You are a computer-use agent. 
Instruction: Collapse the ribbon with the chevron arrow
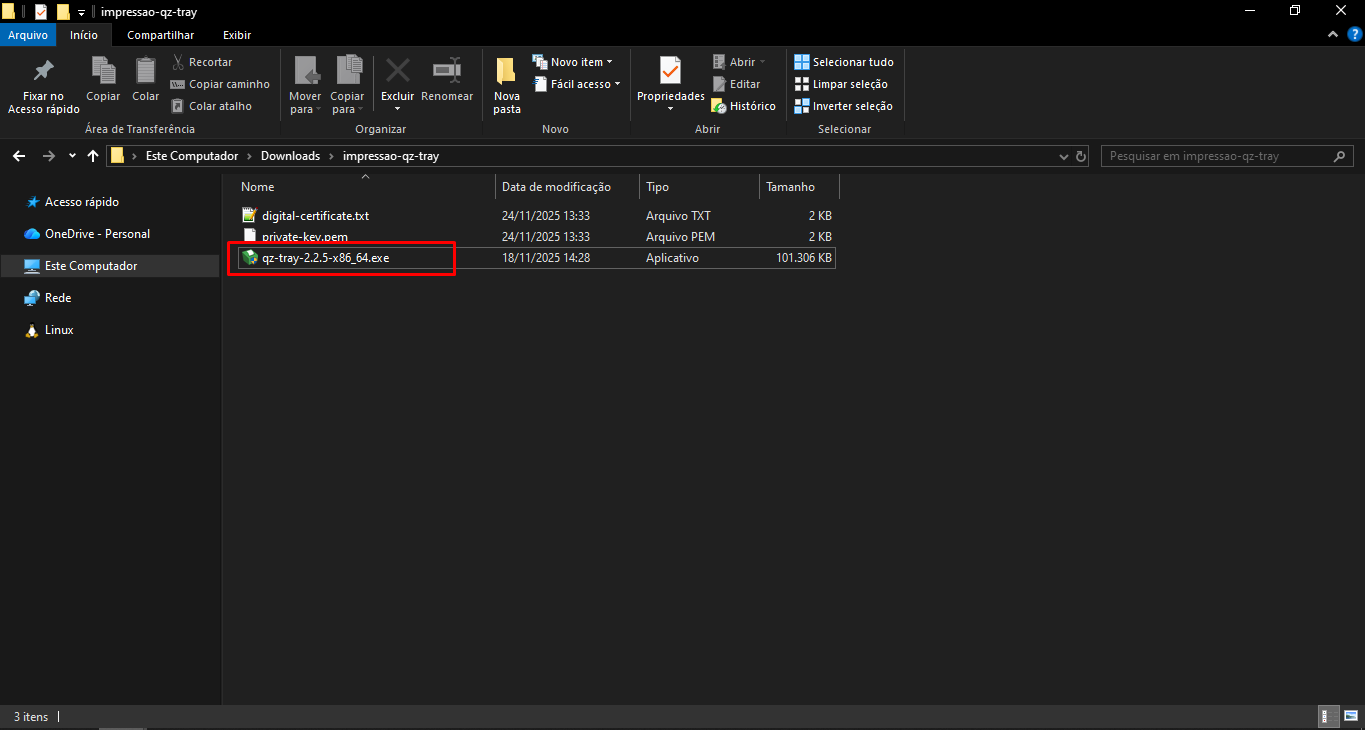(1332, 35)
